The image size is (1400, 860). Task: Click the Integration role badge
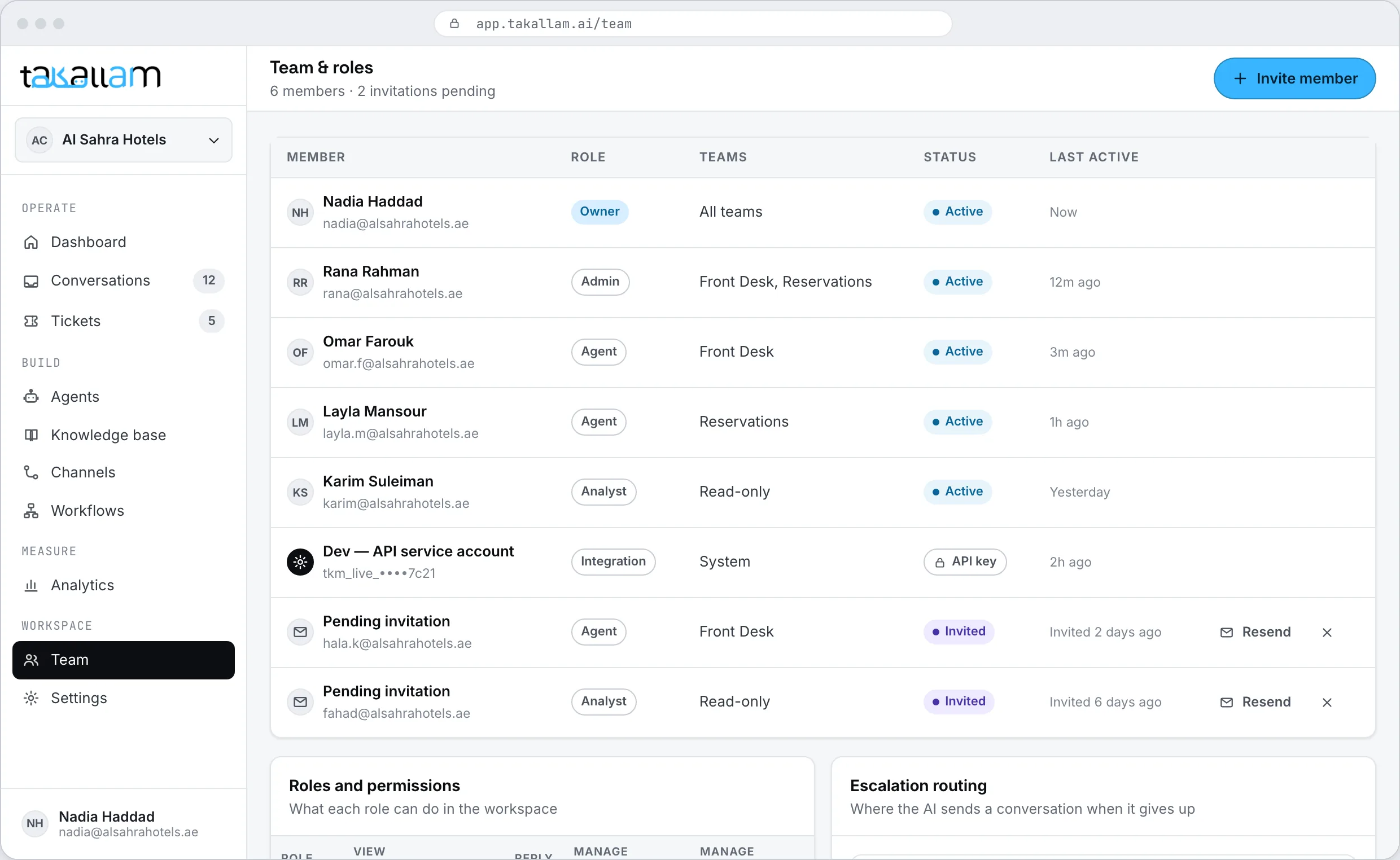[x=613, y=561]
